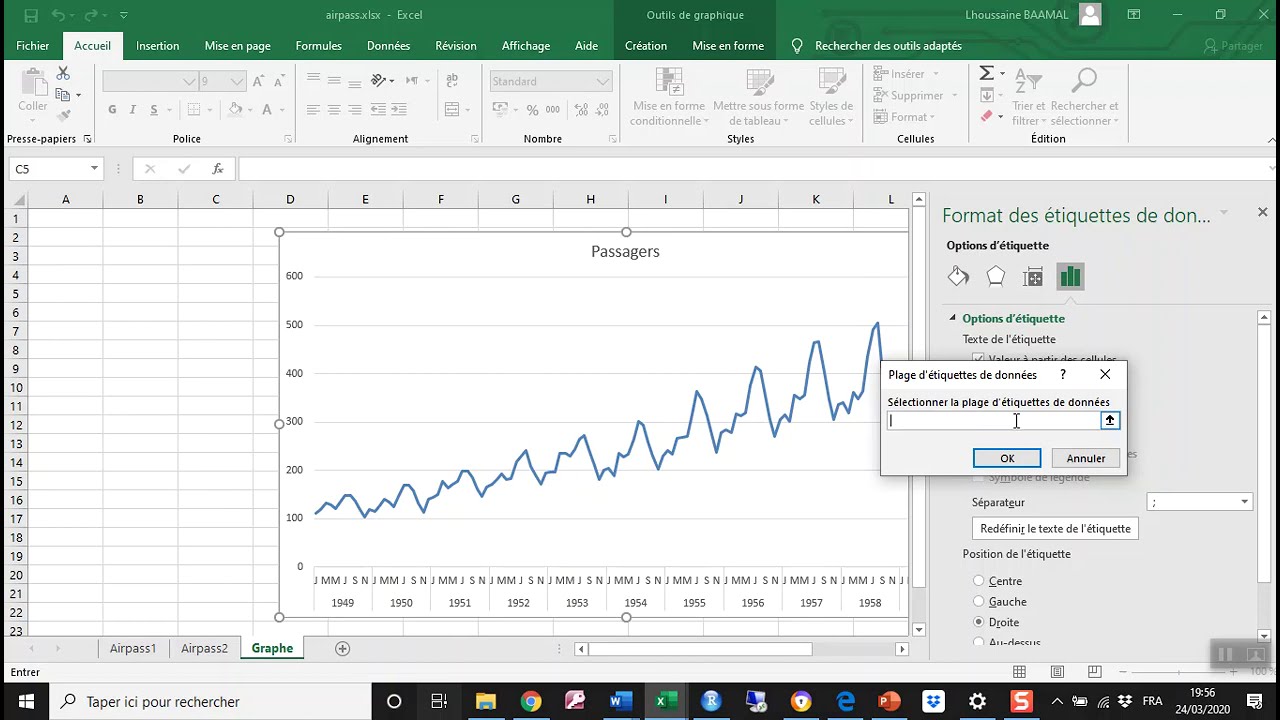Switch to the Airpass2 sheet tab
Image resolution: width=1280 pixels, height=720 pixels.
(x=204, y=648)
